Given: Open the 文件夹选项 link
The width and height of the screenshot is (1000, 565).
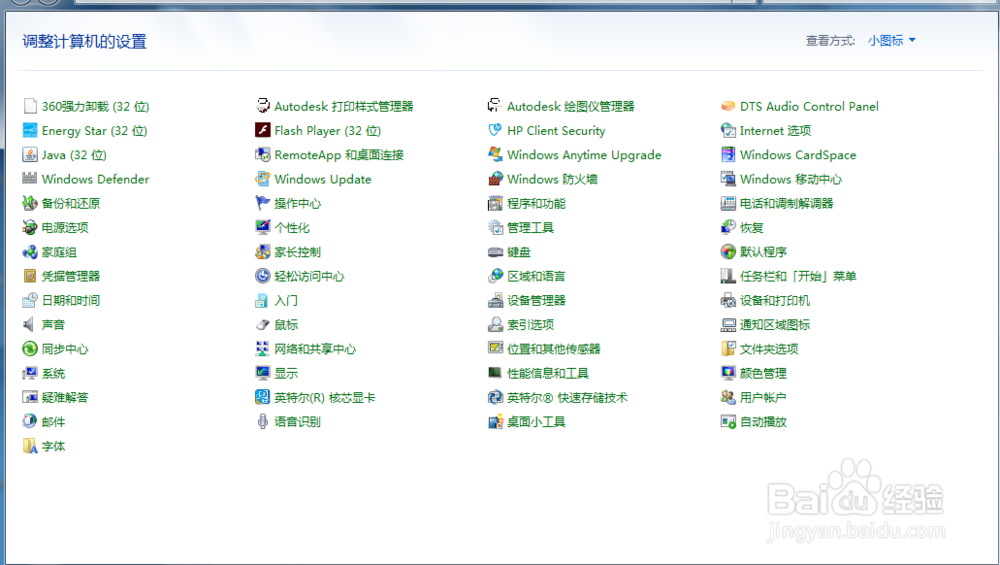Looking at the screenshot, I should coord(769,349).
